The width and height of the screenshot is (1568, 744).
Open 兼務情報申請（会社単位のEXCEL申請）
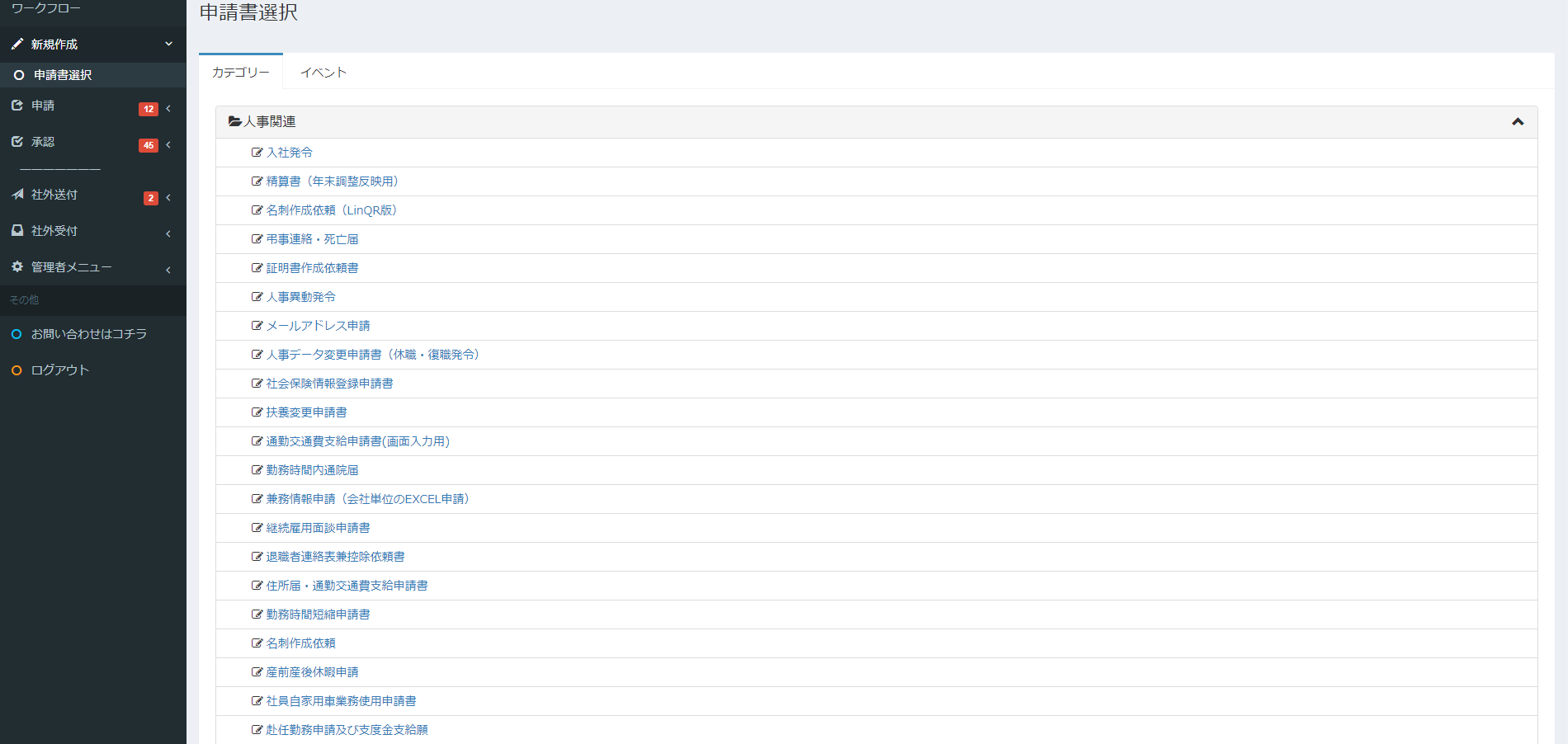tap(368, 499)
